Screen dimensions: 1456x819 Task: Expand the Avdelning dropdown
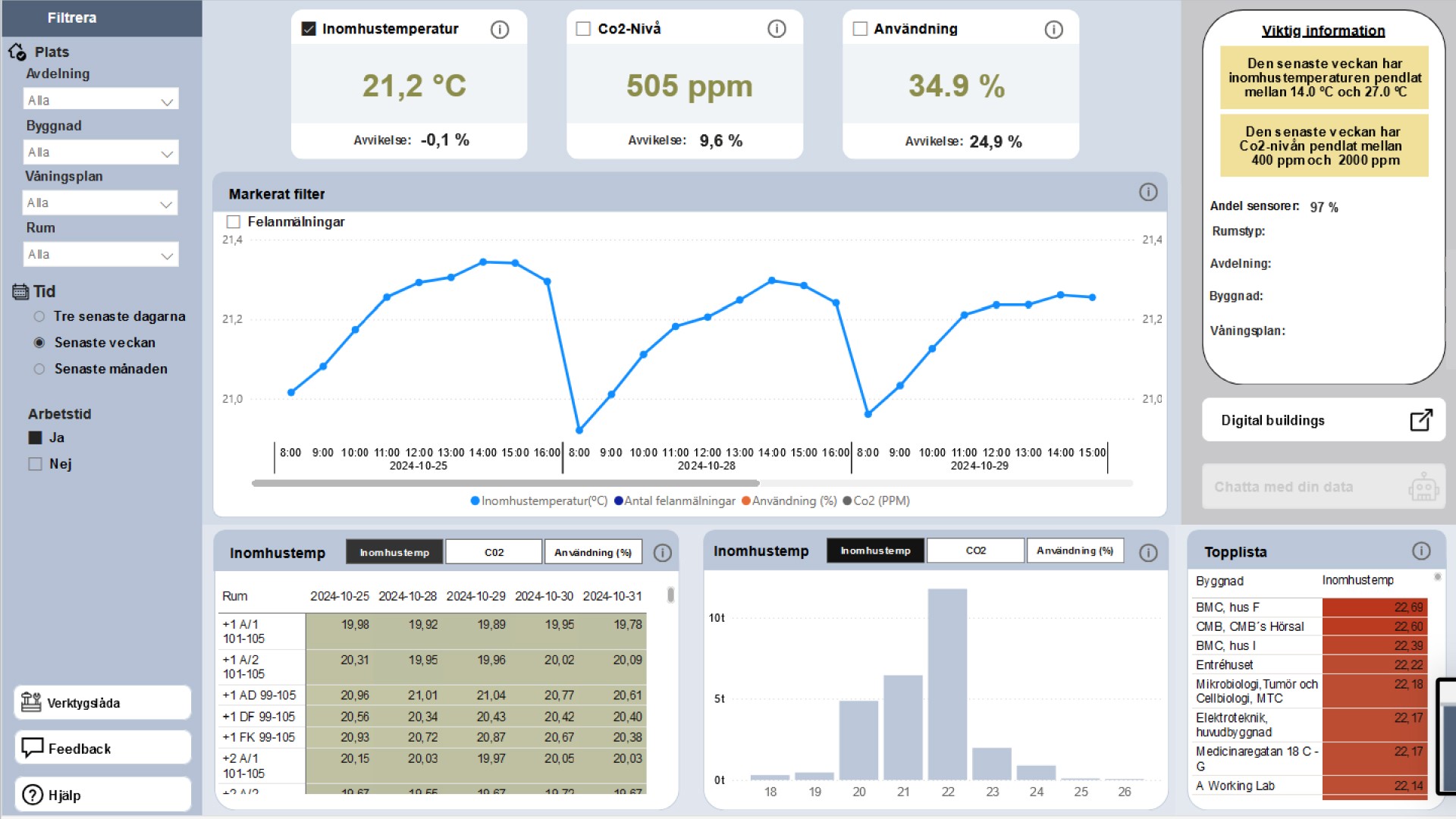101,100
